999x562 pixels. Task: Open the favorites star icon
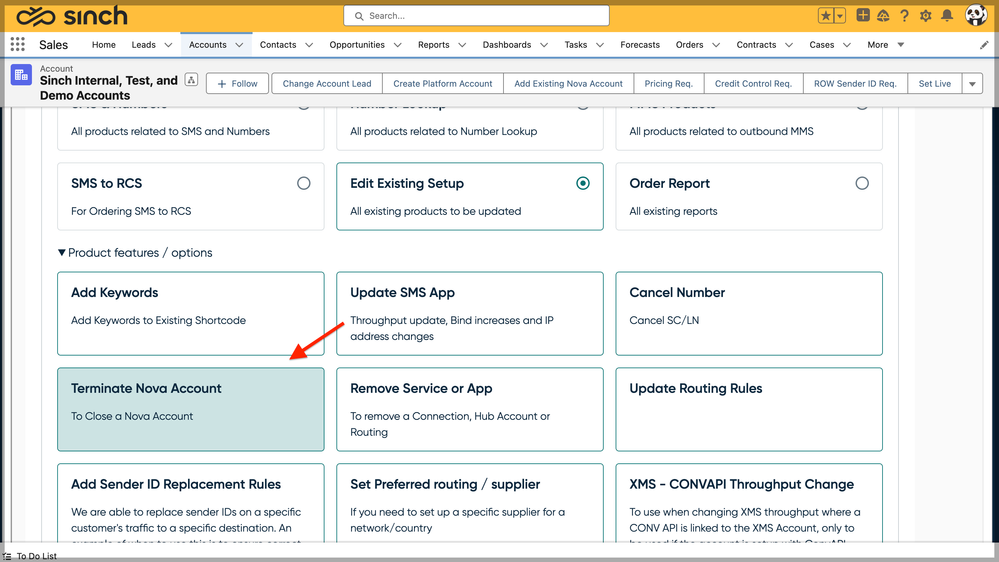coord(826,16)
